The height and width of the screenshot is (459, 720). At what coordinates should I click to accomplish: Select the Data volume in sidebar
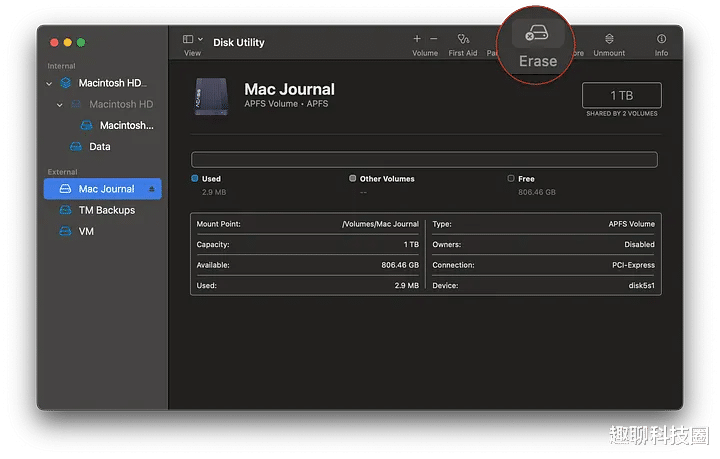(99, 147)
